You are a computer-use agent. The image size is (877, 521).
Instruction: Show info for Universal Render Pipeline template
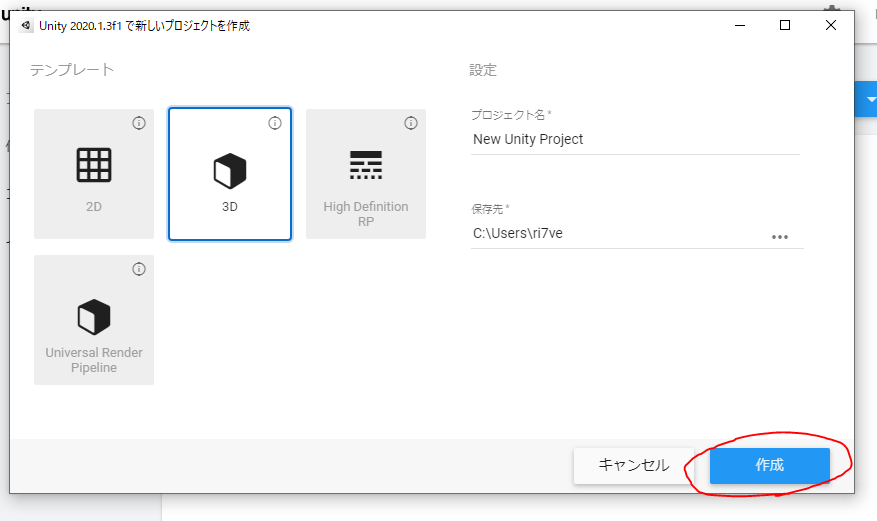(x=139, y=269)
